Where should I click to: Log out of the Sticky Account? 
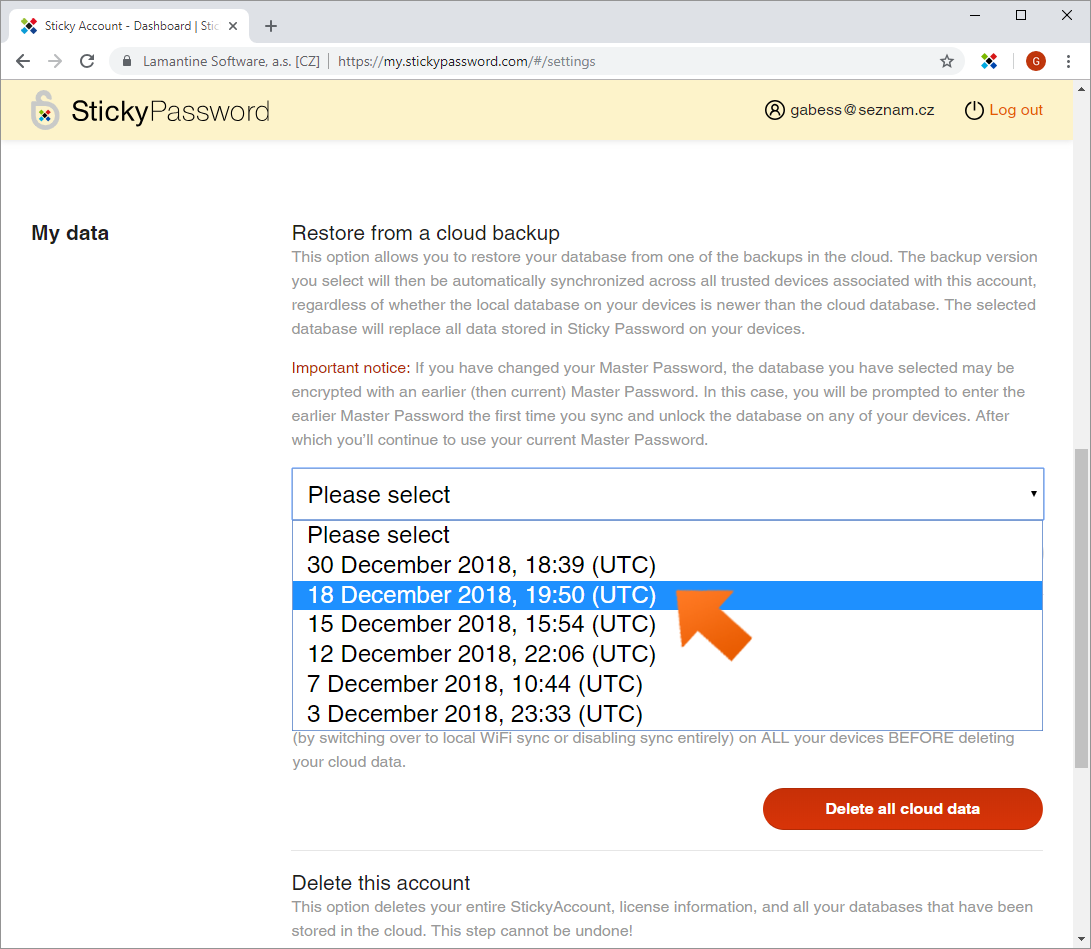[1016, 110]
